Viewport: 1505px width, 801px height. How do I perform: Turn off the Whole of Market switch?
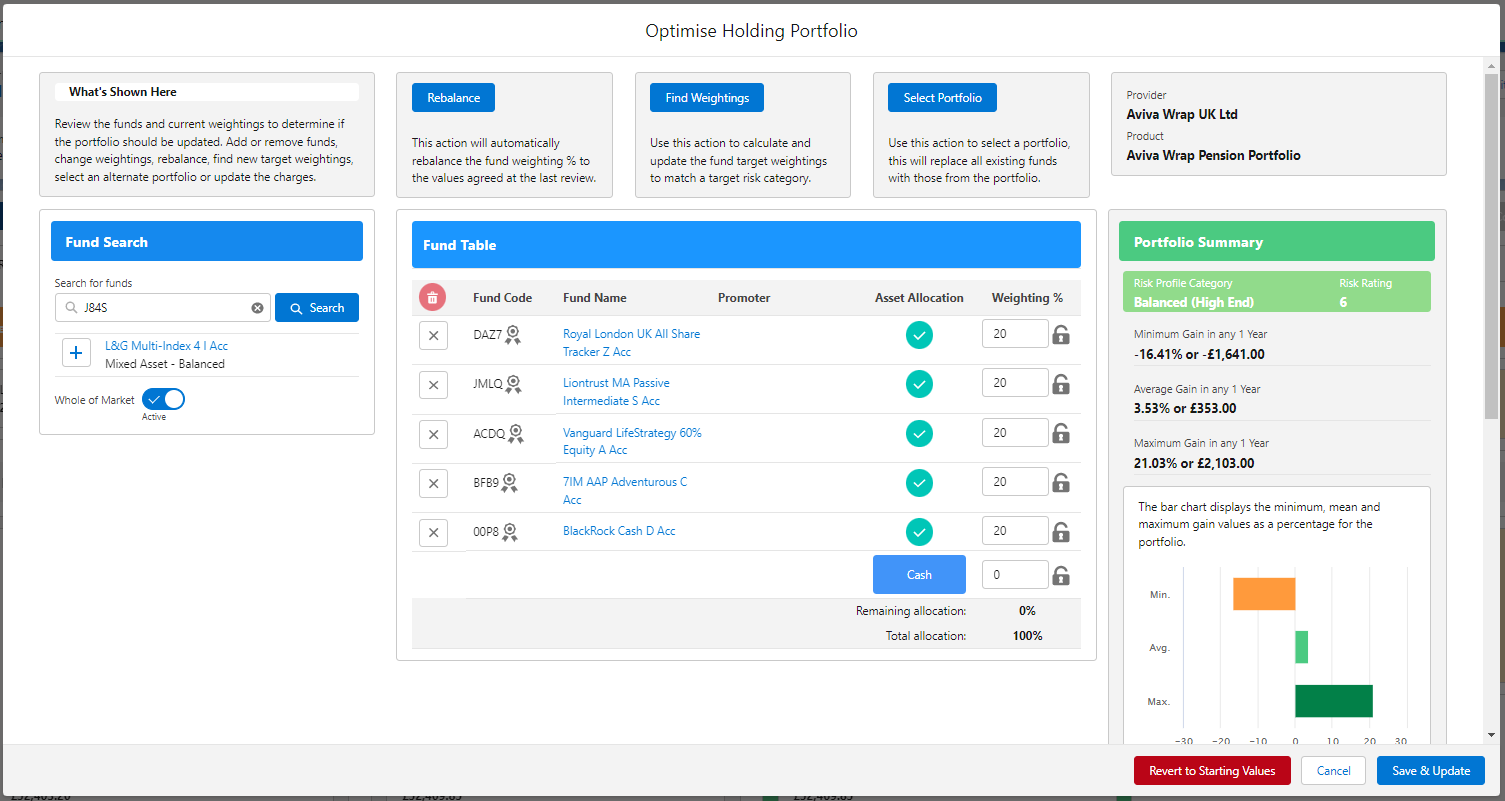[x=164, y=400]
